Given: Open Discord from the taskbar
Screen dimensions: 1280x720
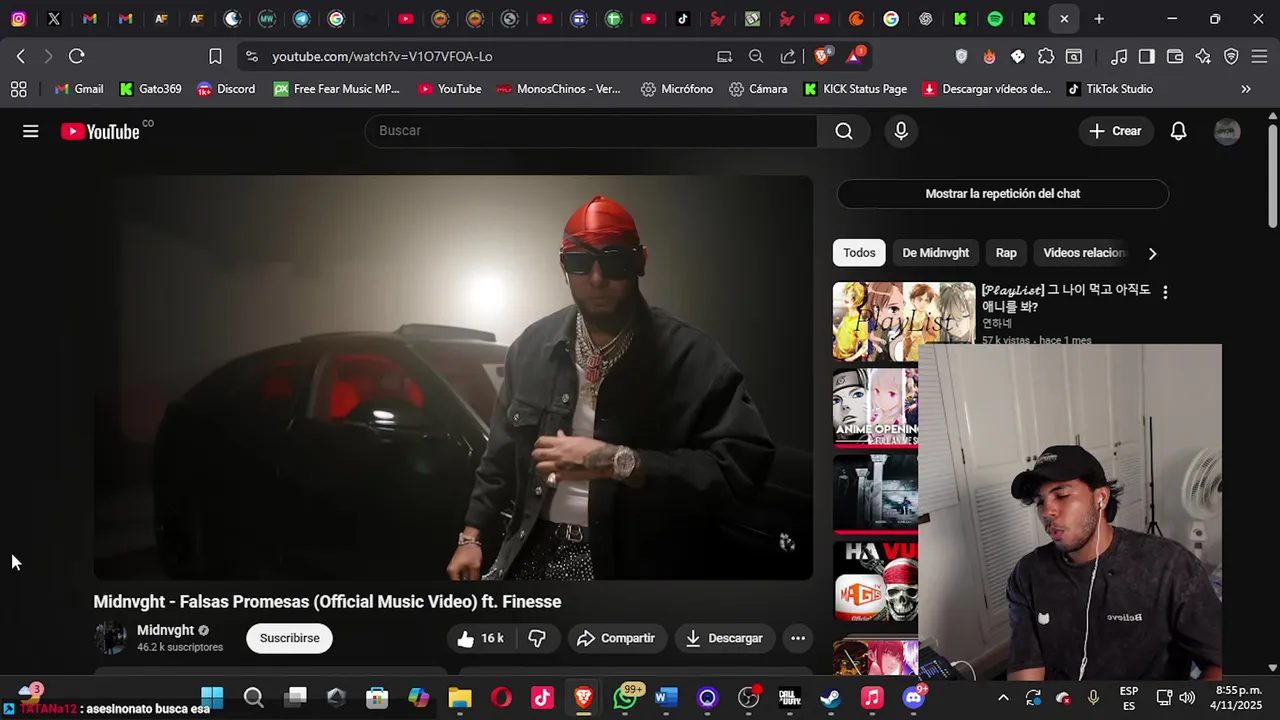Looking at the screenshot, I should (x=913, y=698).
